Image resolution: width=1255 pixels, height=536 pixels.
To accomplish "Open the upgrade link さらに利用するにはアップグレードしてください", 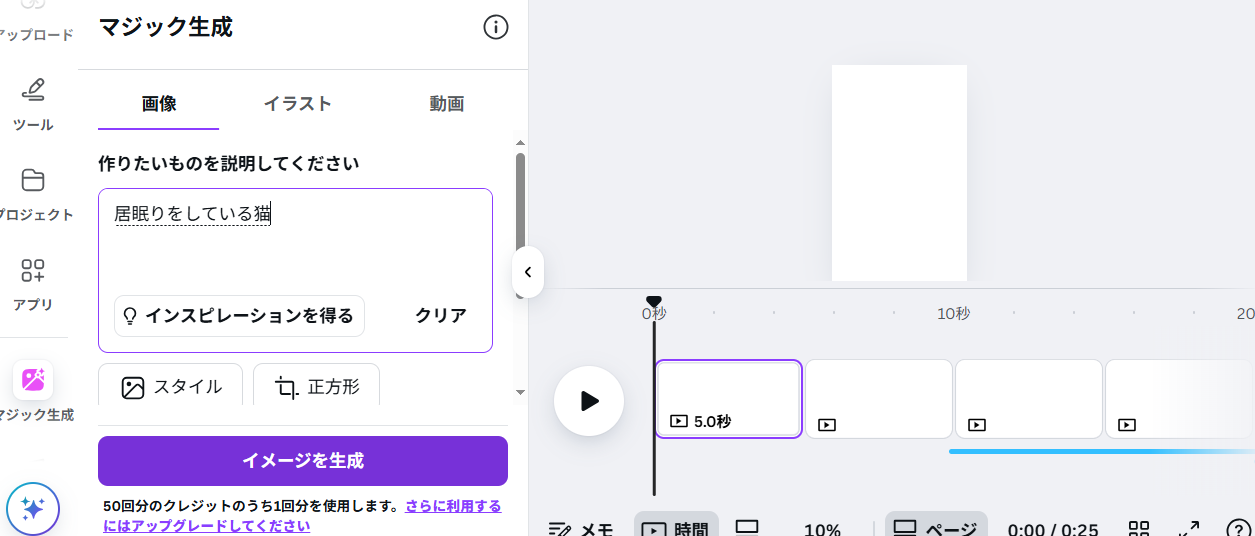I will [302, 516].
